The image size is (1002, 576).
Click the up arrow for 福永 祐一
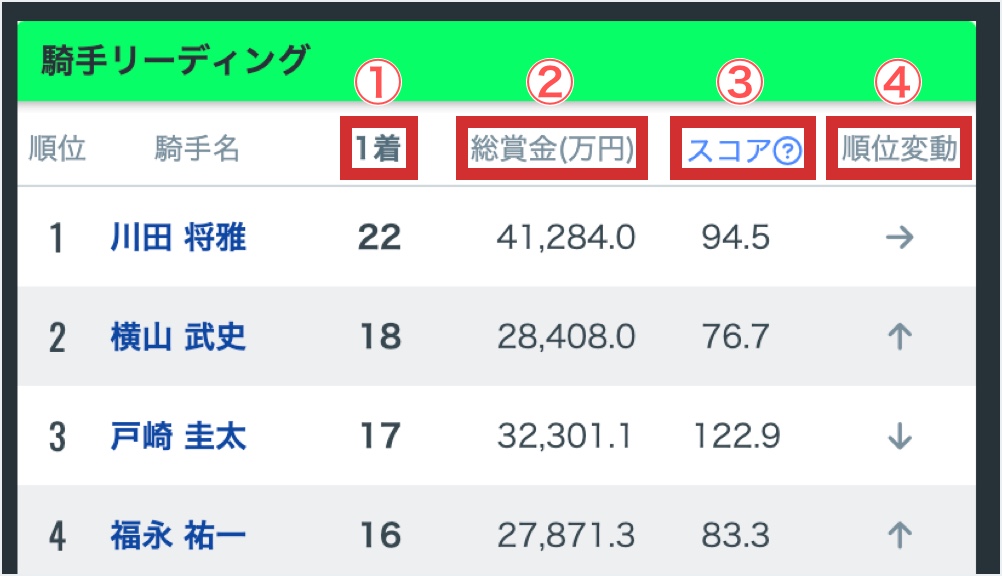(x=900, y=536)
